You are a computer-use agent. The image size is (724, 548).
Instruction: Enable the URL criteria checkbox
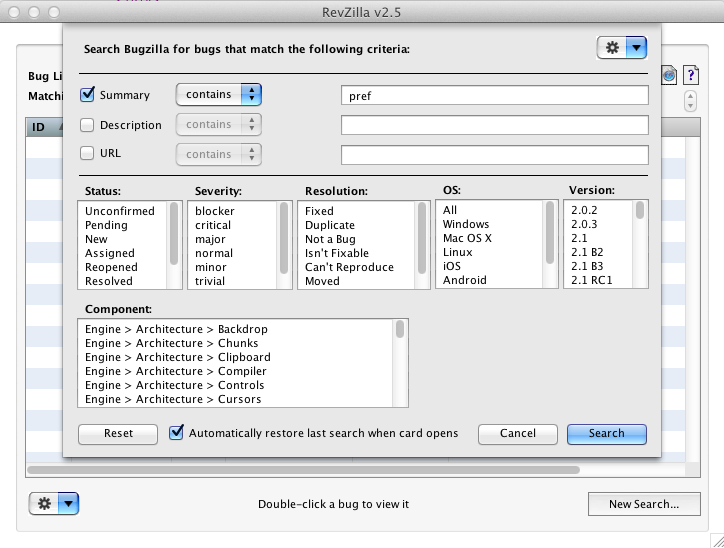click(x=87, y=154)
